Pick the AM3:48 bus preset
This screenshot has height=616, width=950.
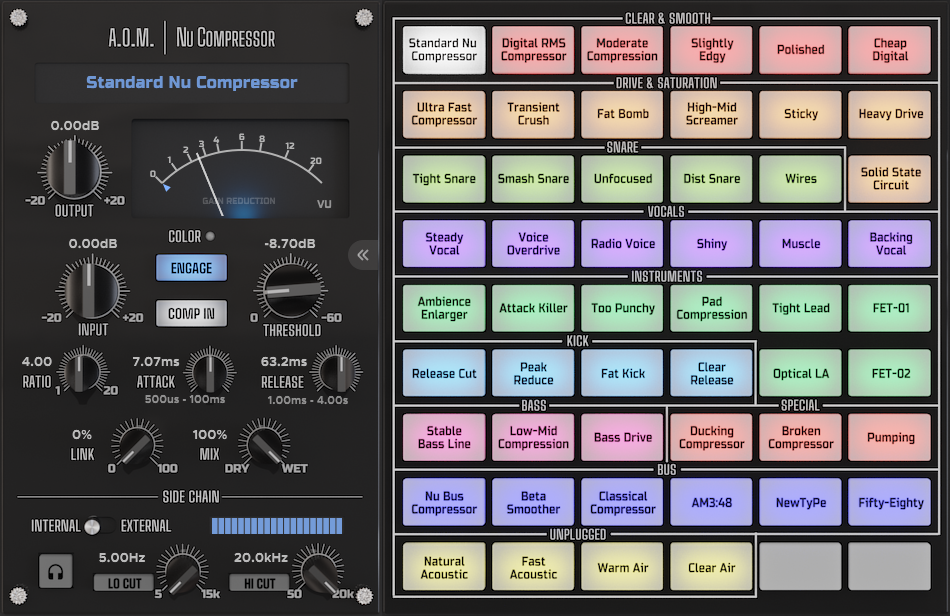[712, 502]
